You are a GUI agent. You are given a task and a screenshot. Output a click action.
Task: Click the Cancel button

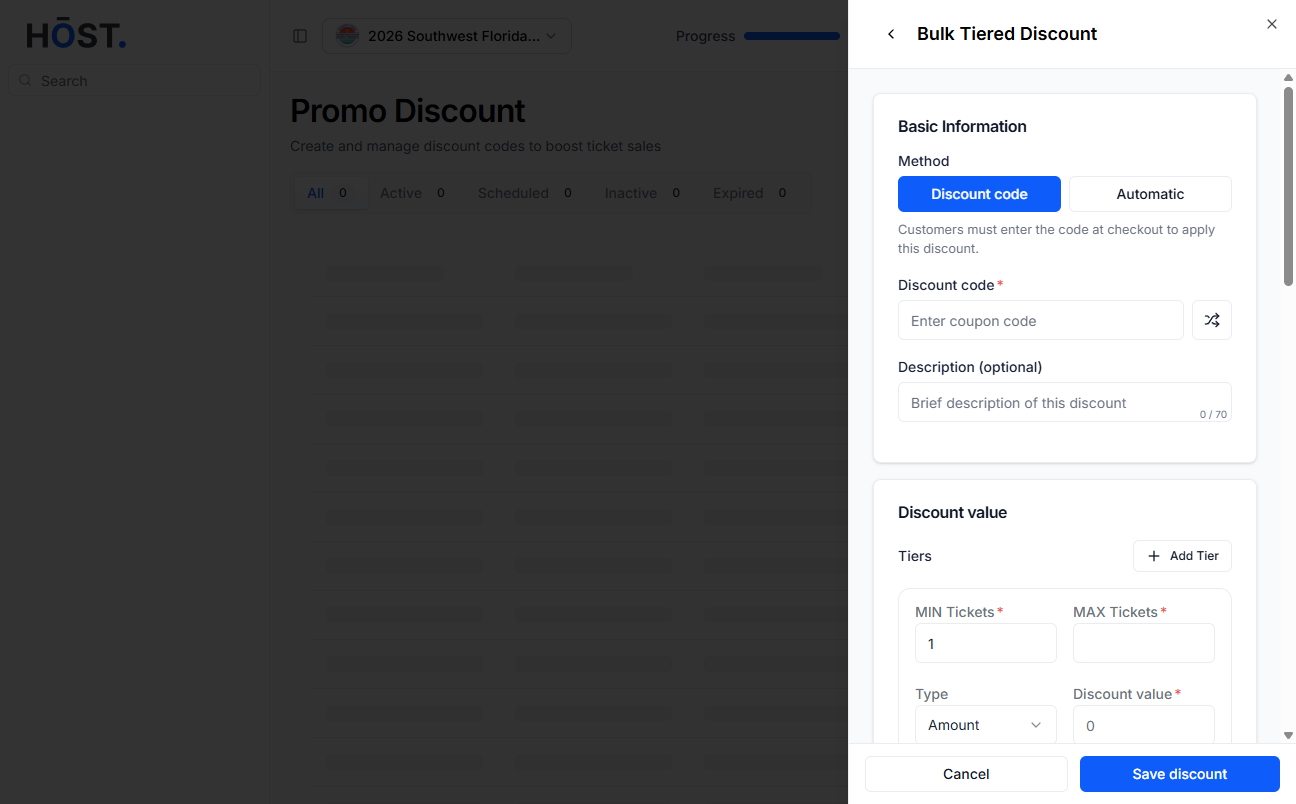[966, 774]
